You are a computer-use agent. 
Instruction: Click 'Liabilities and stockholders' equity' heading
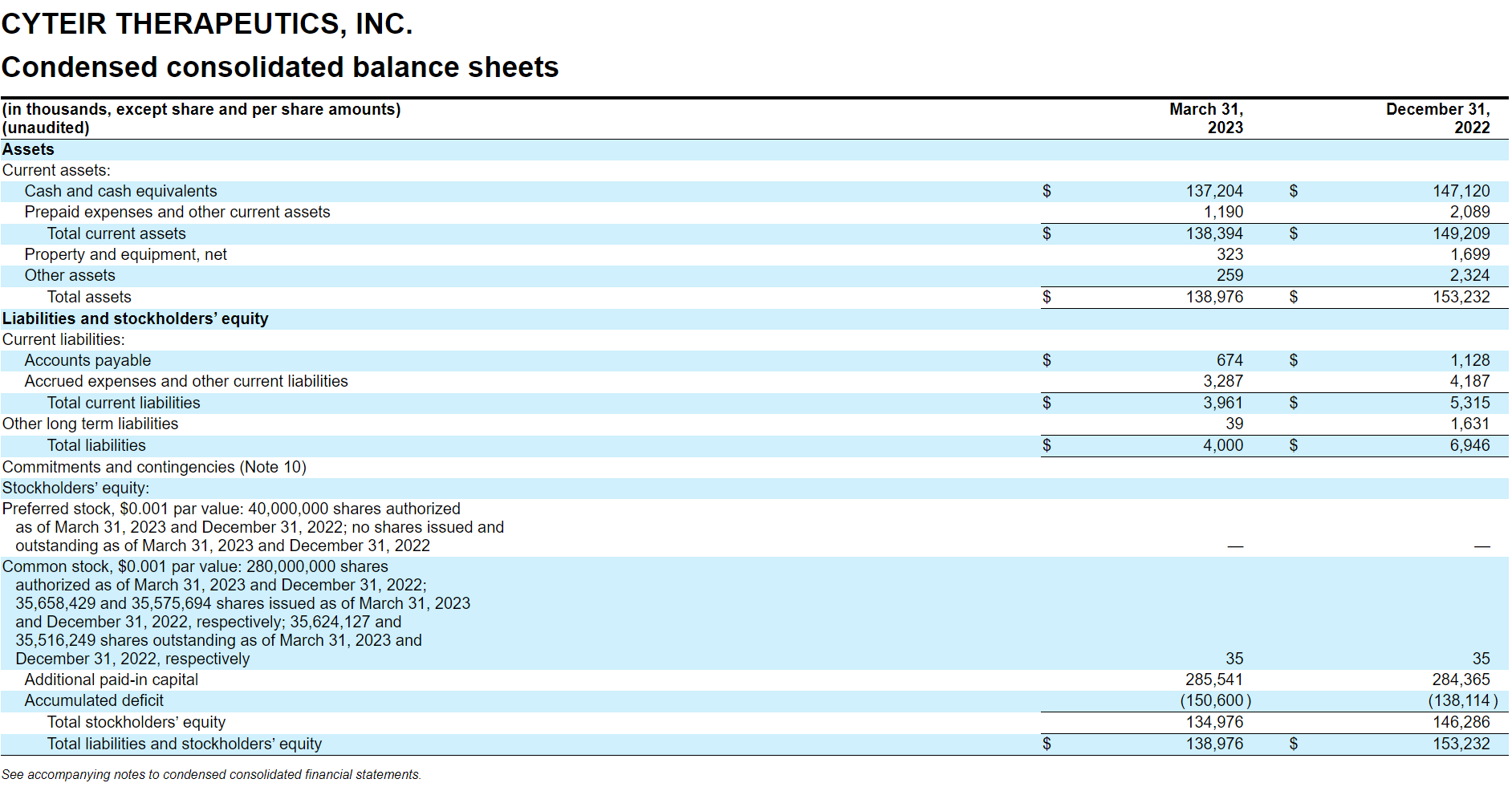[135, 318]
